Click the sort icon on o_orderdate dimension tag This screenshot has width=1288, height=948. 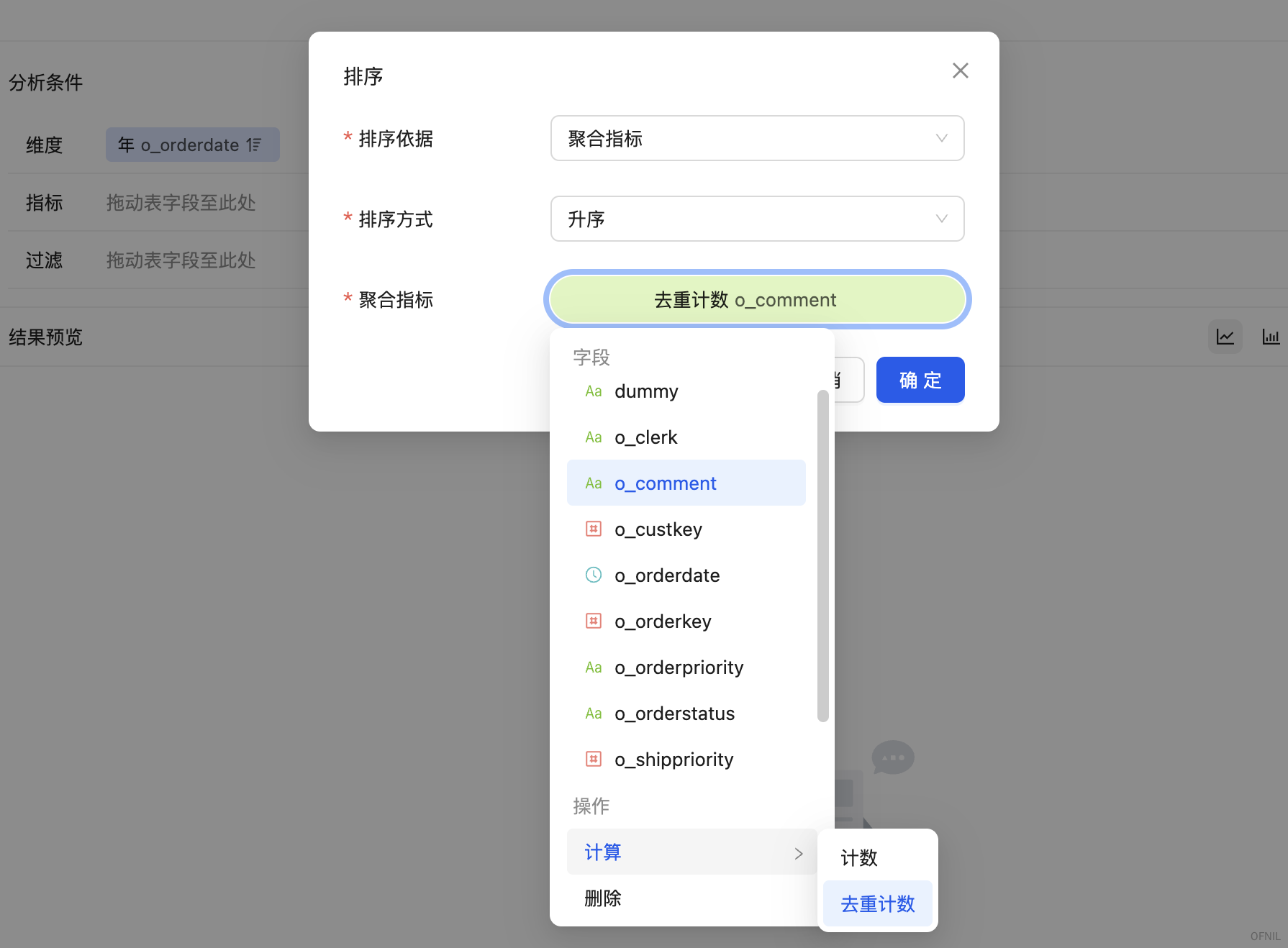[253, 145]
